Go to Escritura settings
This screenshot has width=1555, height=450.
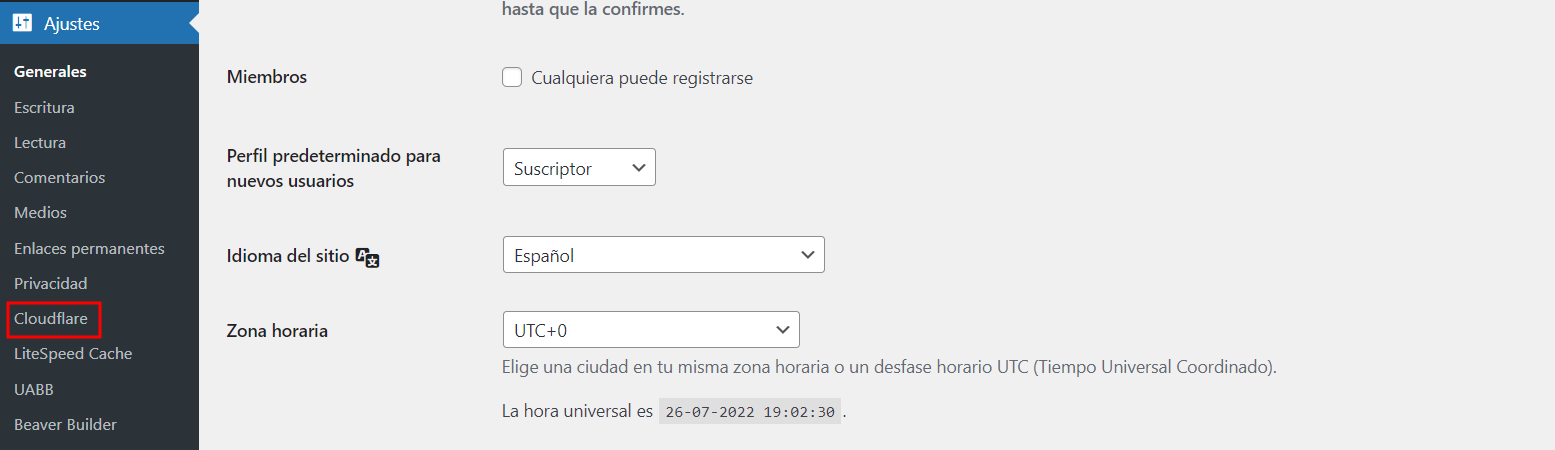tap(44, 107)
